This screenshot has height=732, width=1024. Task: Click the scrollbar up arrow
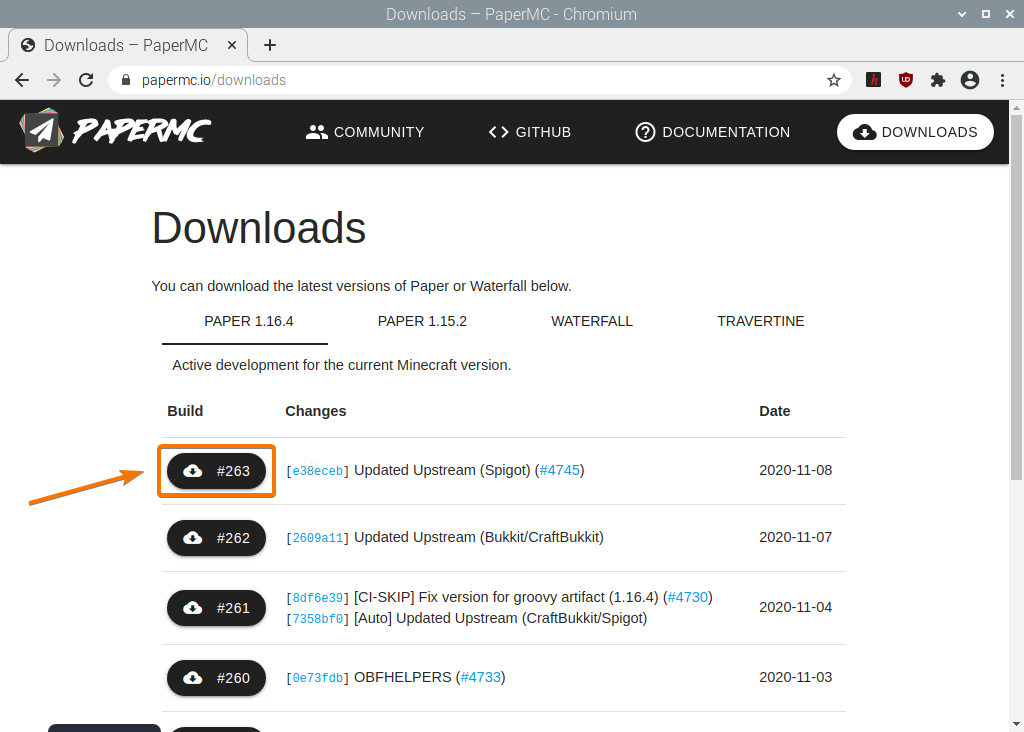tap(1016, 107)
